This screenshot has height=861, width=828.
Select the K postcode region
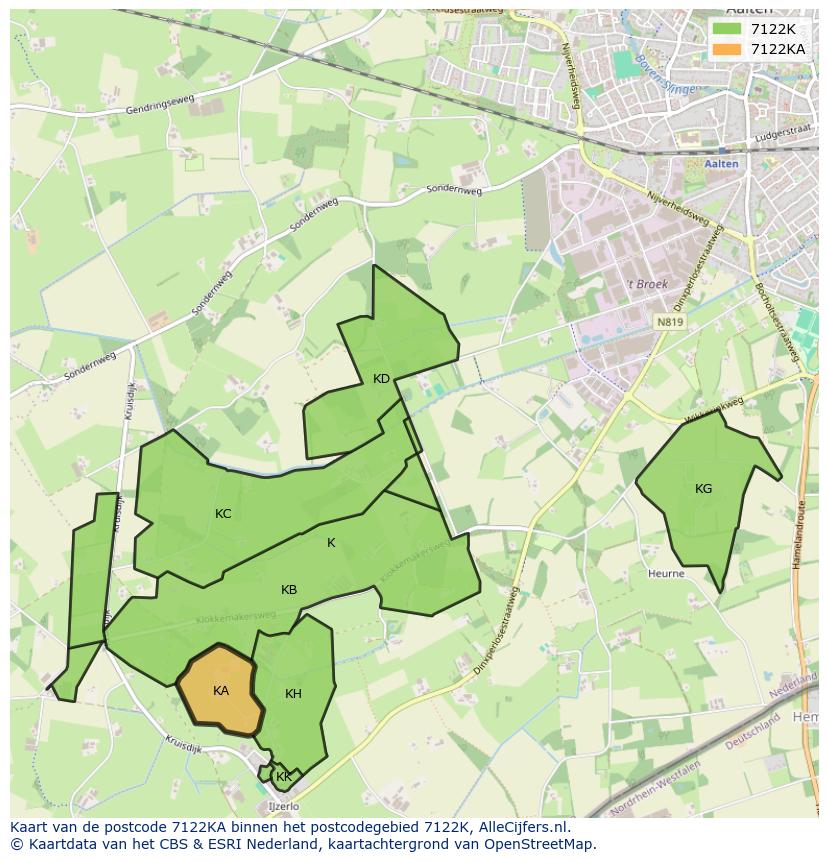[330, 543]
